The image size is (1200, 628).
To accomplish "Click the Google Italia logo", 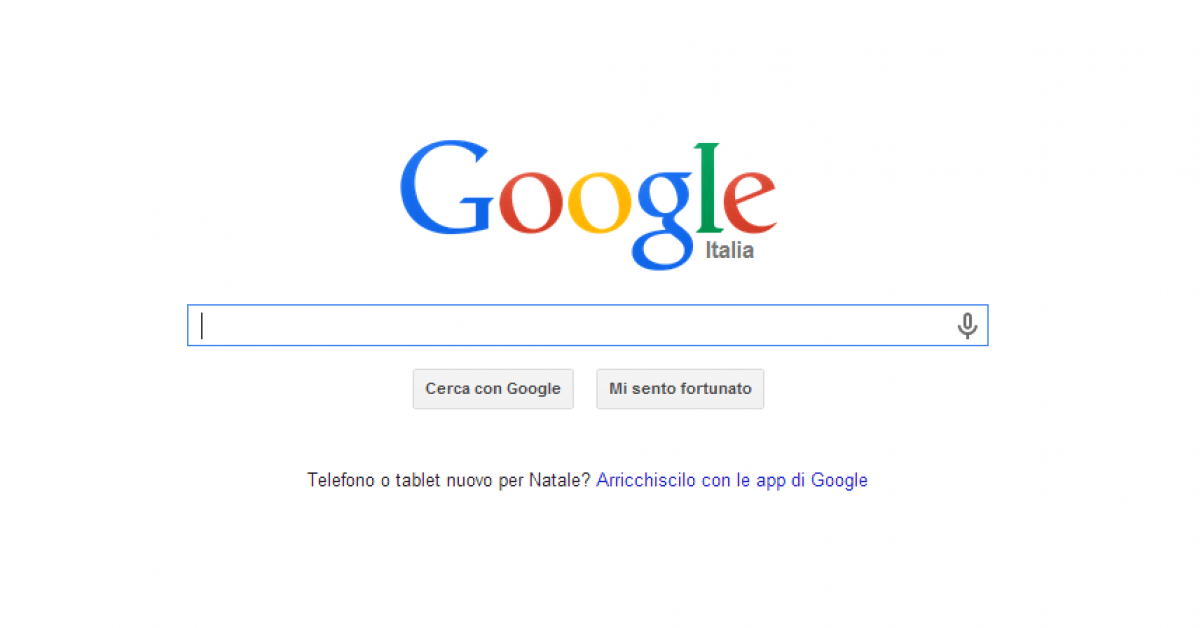I will (588, 204).
